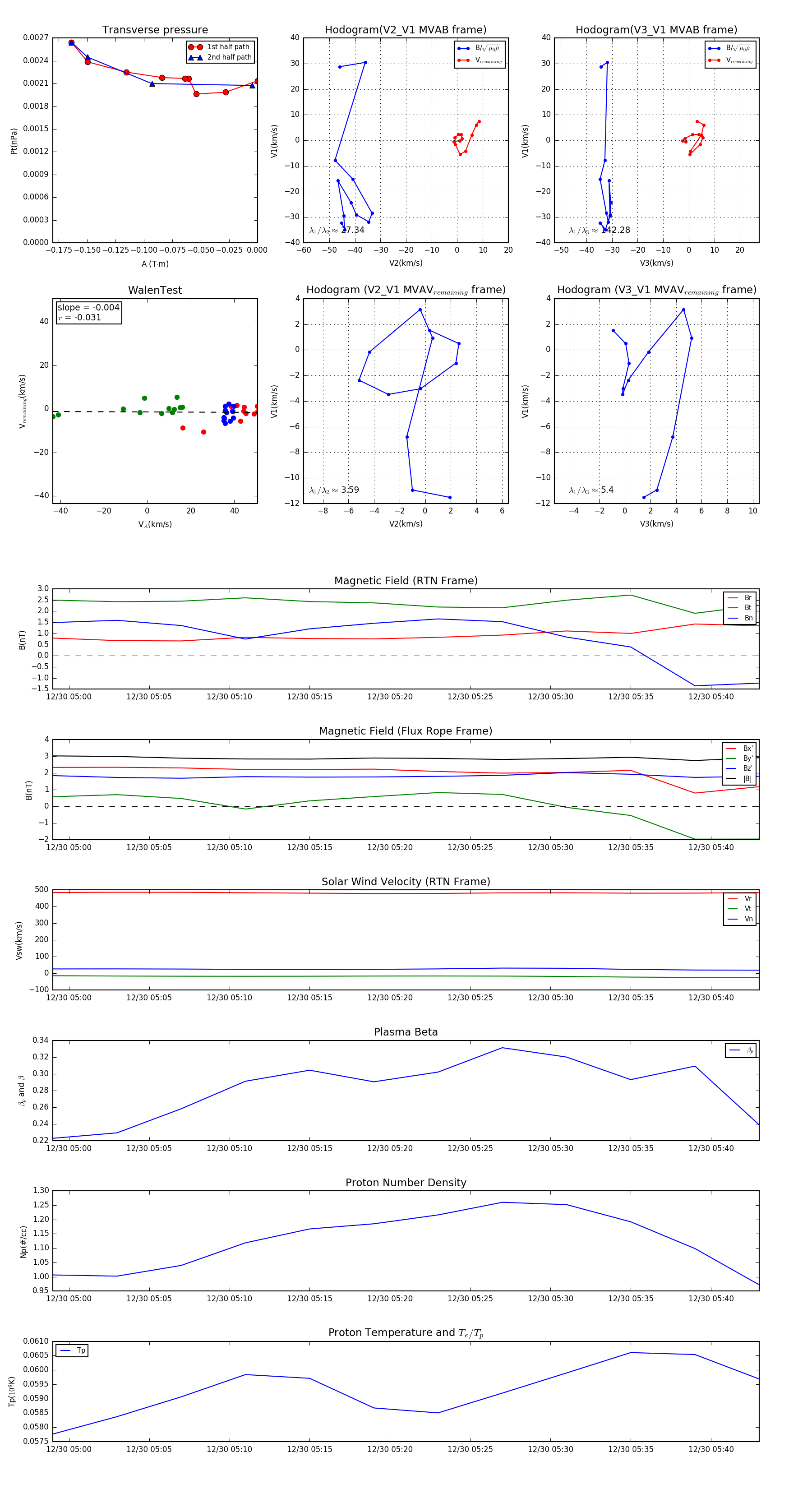Click the "βp and β" y-axis label
The height and width of the screenshot is (1489, 812).
pos(21,1091)
